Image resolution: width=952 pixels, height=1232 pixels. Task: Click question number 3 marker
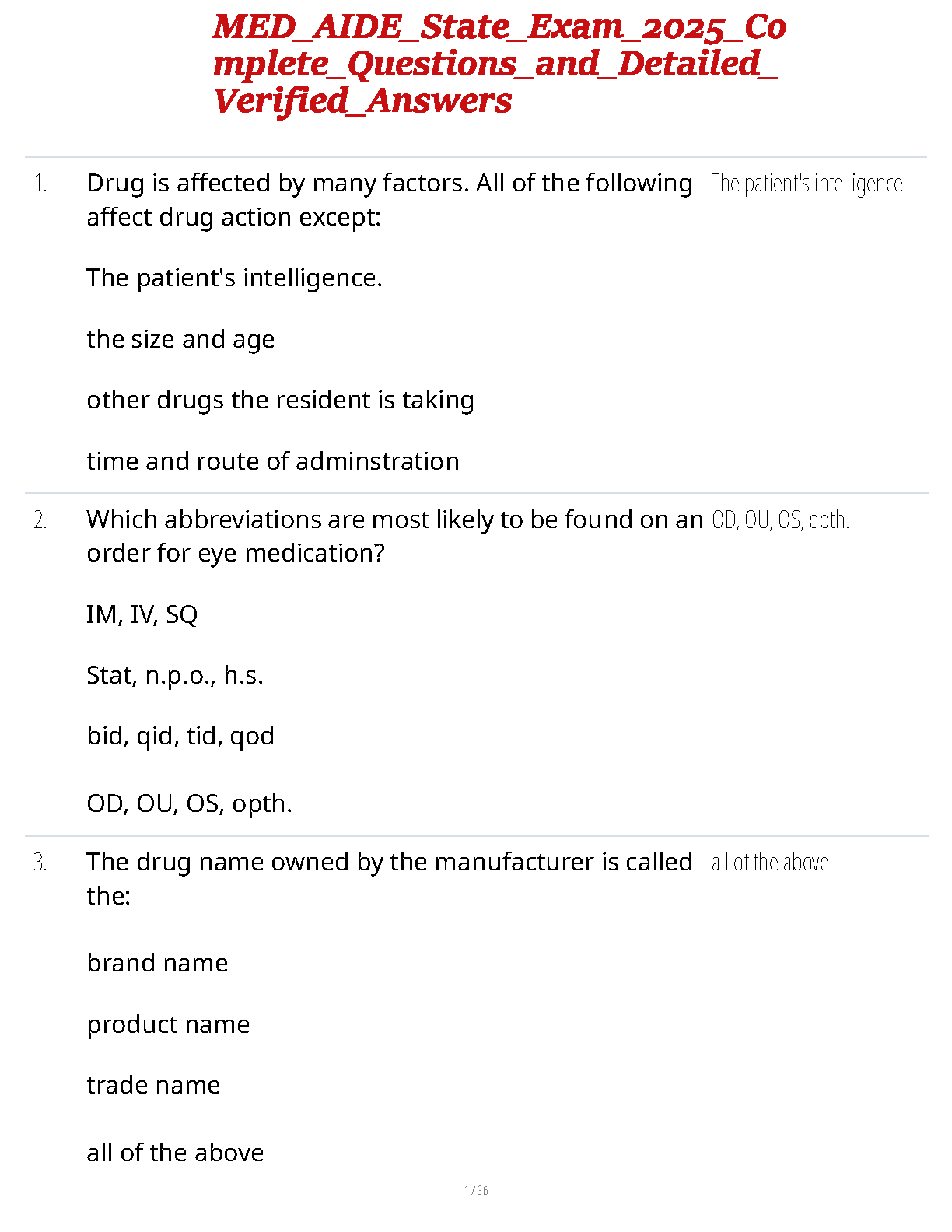point(40,863)
